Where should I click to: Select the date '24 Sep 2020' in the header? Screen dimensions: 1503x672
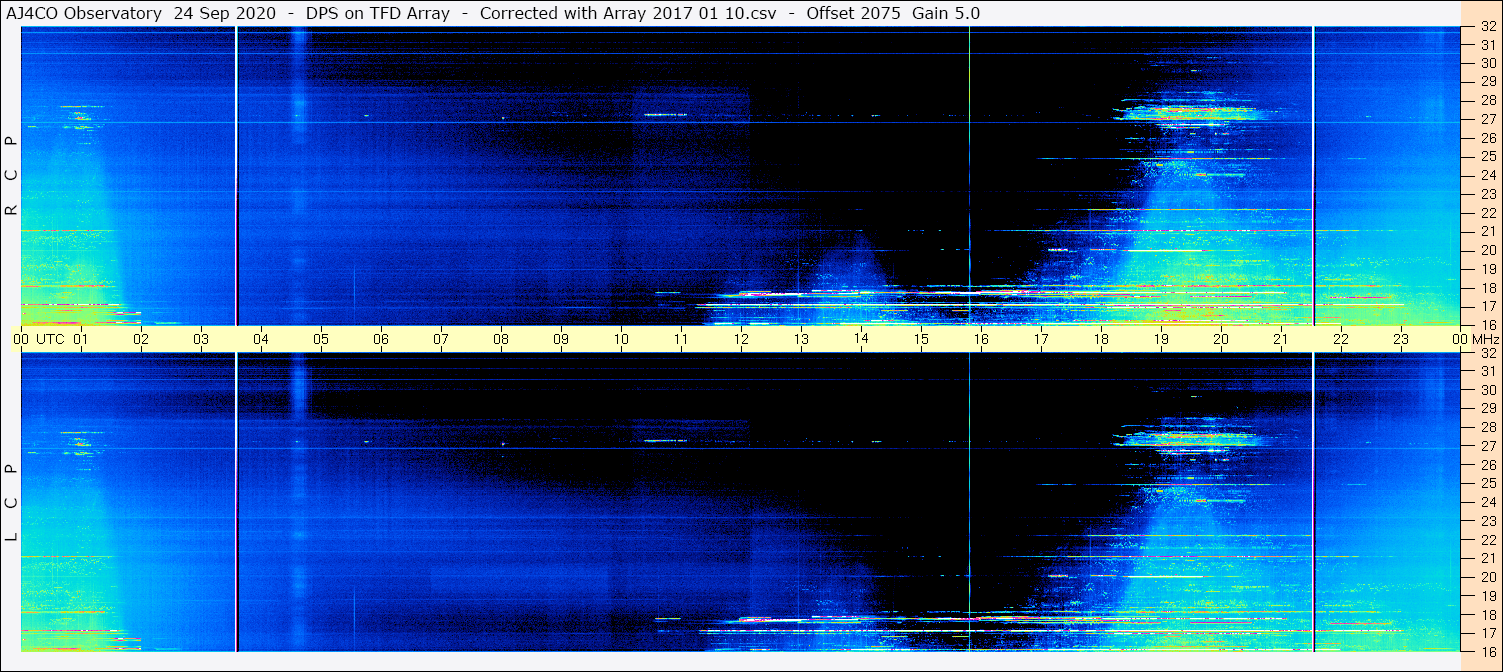pyautogui.click(x=225, y=13)
